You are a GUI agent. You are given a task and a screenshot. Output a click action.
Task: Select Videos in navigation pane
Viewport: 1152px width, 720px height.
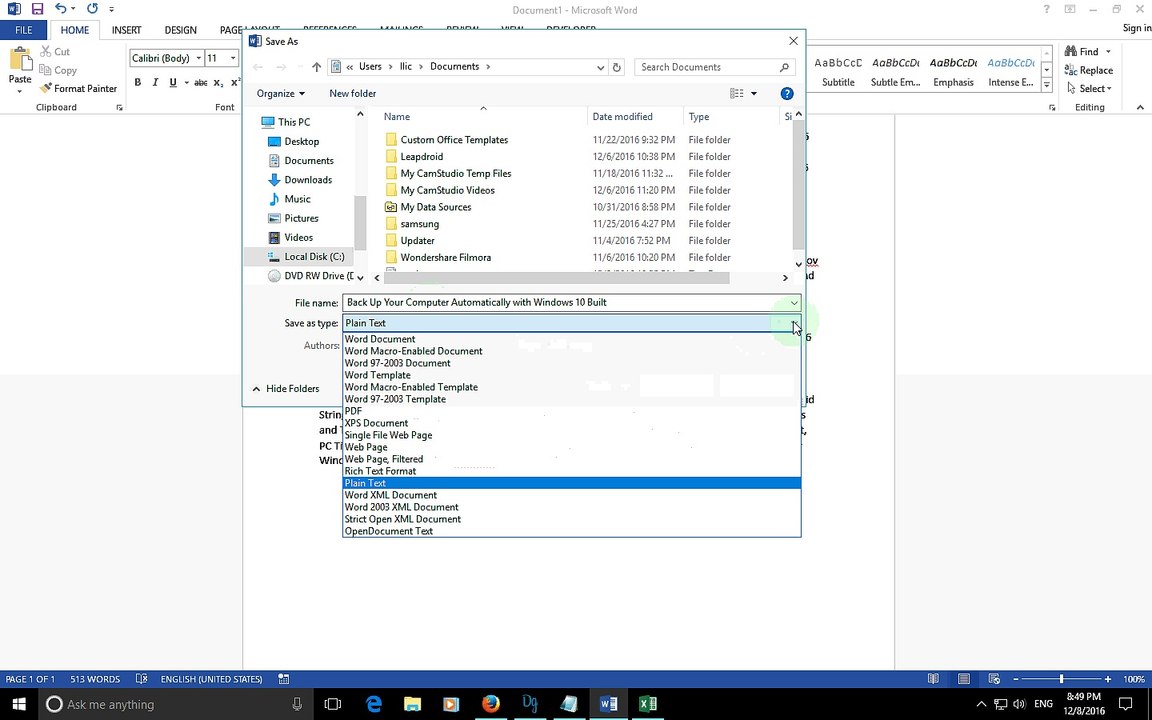pyautogui.click(x=290, y=237)
